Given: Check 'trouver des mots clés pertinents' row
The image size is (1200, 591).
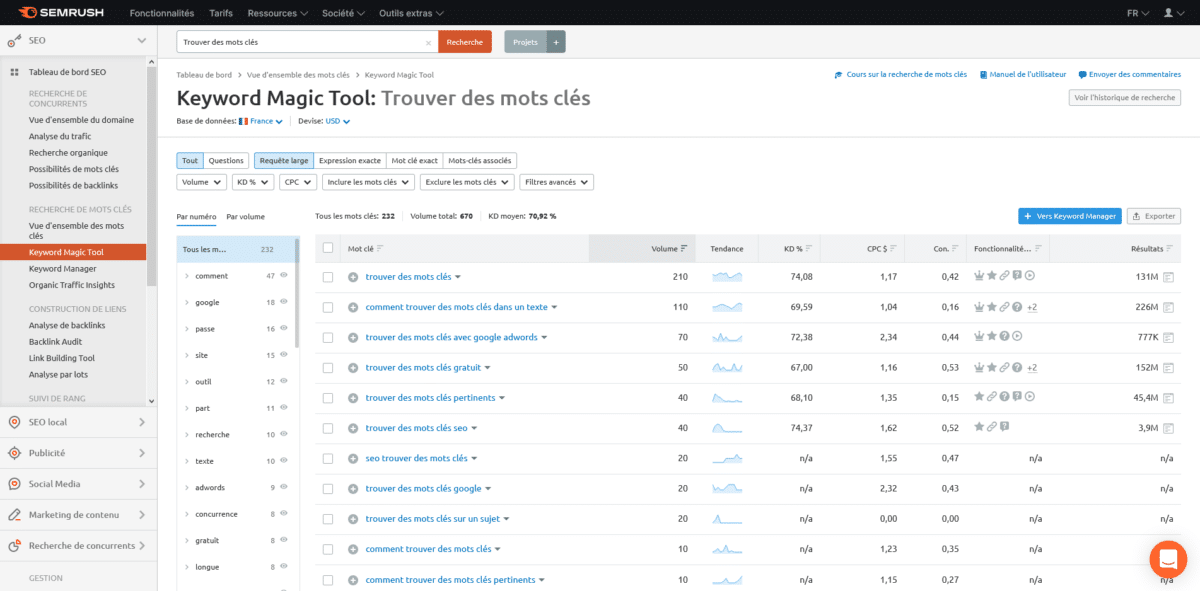Looking at the screenshot, I should 328,398.
